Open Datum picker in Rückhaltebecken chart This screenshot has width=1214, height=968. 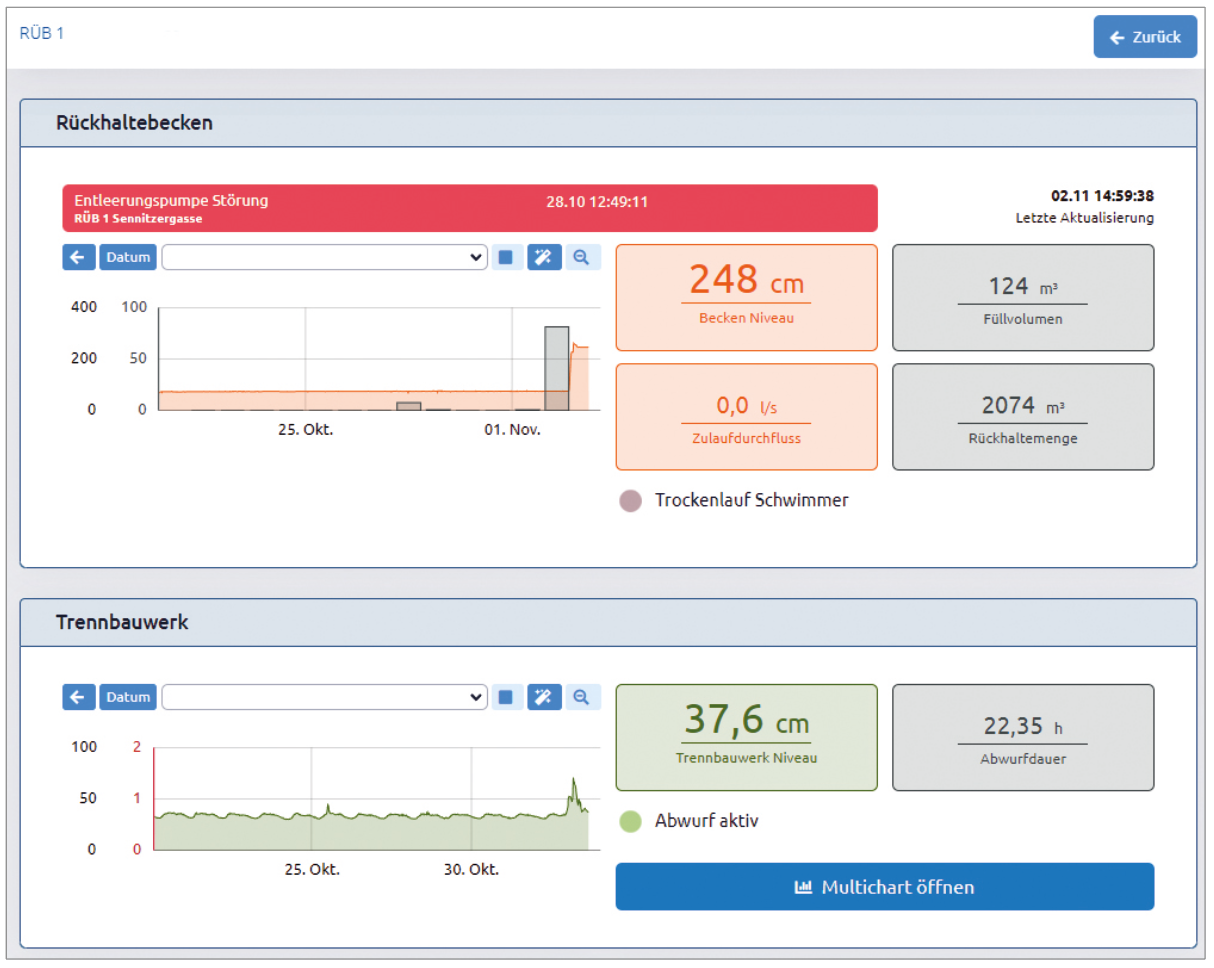pyautogui.click(x=128, y=257)
